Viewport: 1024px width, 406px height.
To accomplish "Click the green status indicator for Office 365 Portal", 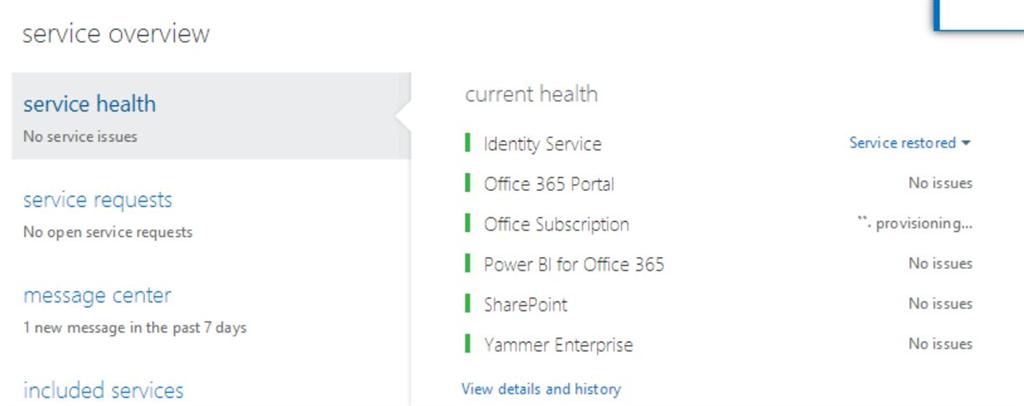I will coord(468,184).
